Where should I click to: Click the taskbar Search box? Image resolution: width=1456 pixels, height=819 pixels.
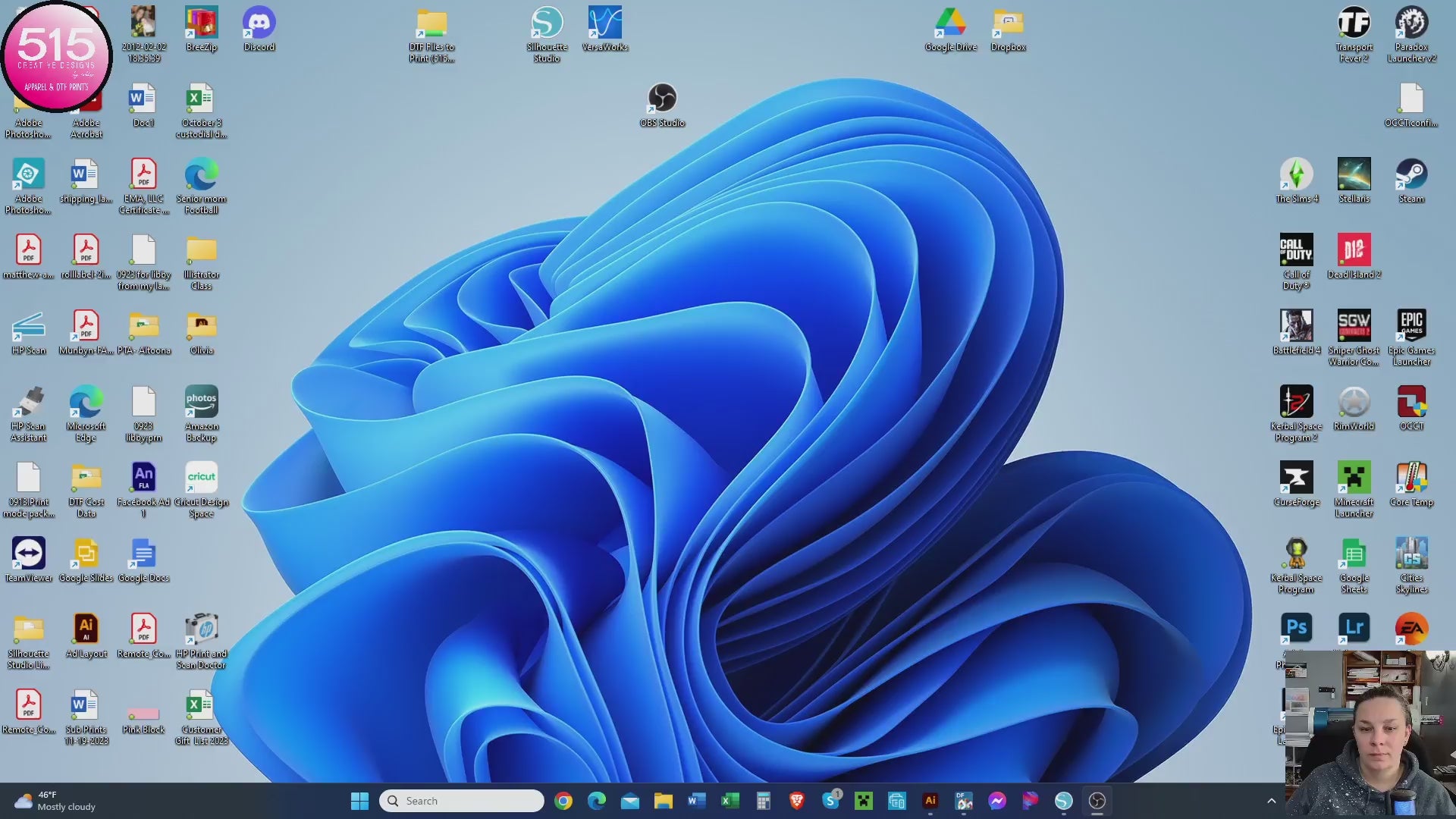coord(462,801)
